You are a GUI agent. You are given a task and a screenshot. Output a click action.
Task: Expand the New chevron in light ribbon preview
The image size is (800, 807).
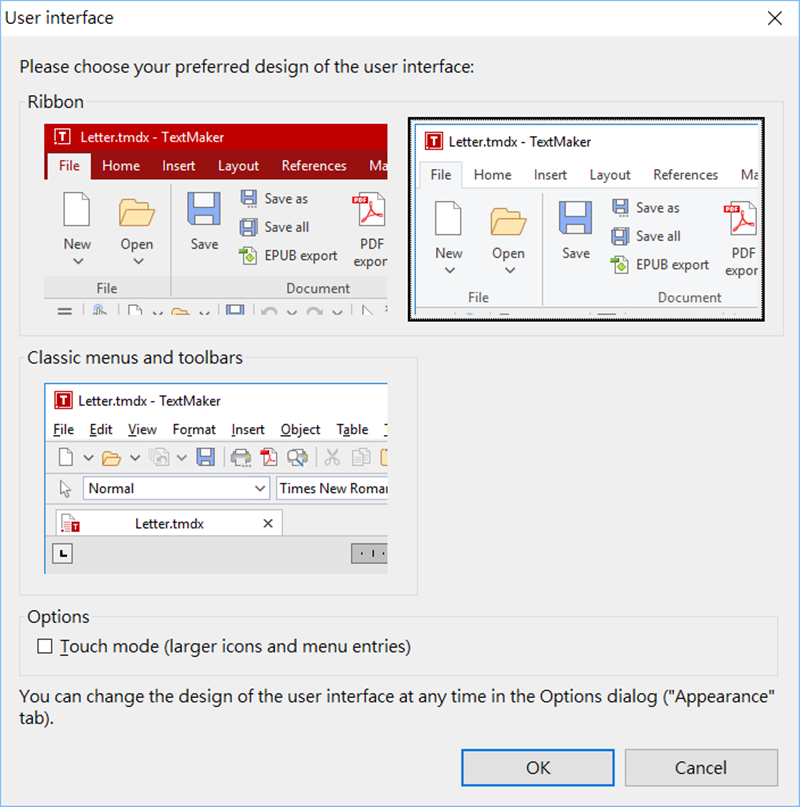click(449, 271)
